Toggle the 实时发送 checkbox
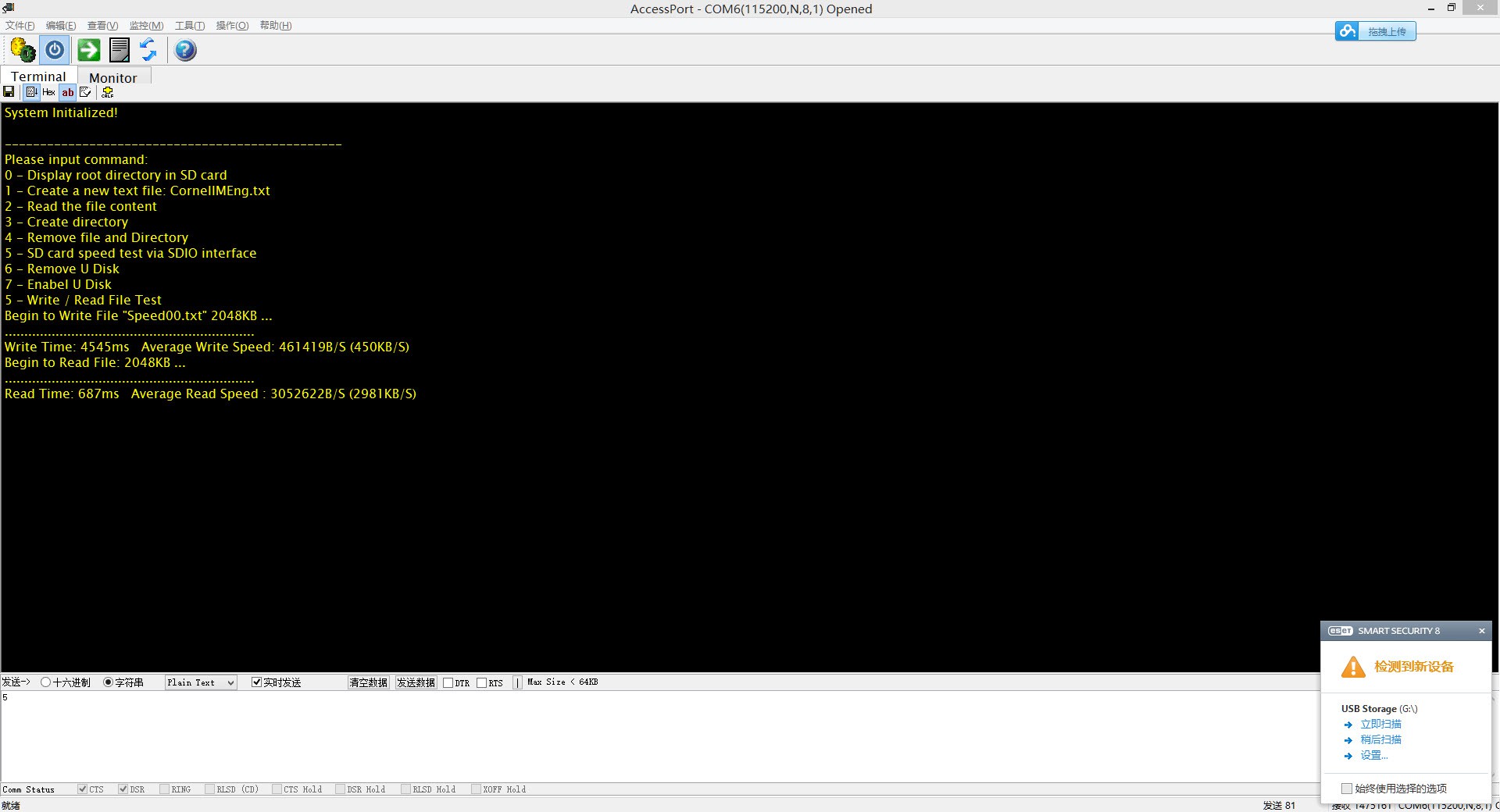The width and height of the screenshot is (1500, 812). tap(256, 682)
